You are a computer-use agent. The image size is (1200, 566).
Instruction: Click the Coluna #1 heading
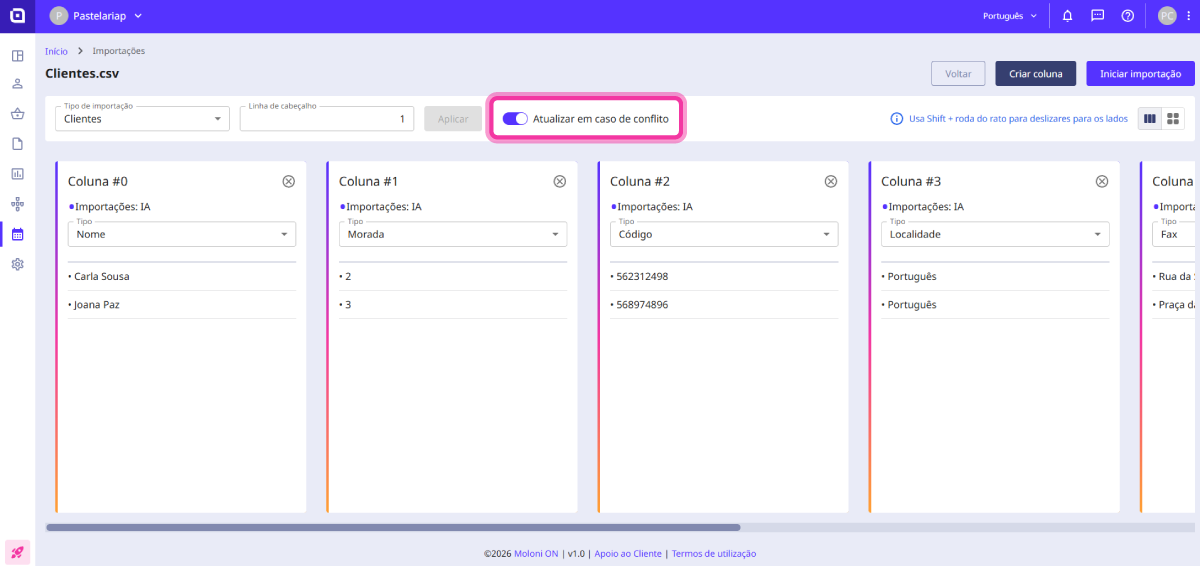click(x=369, y=181)
